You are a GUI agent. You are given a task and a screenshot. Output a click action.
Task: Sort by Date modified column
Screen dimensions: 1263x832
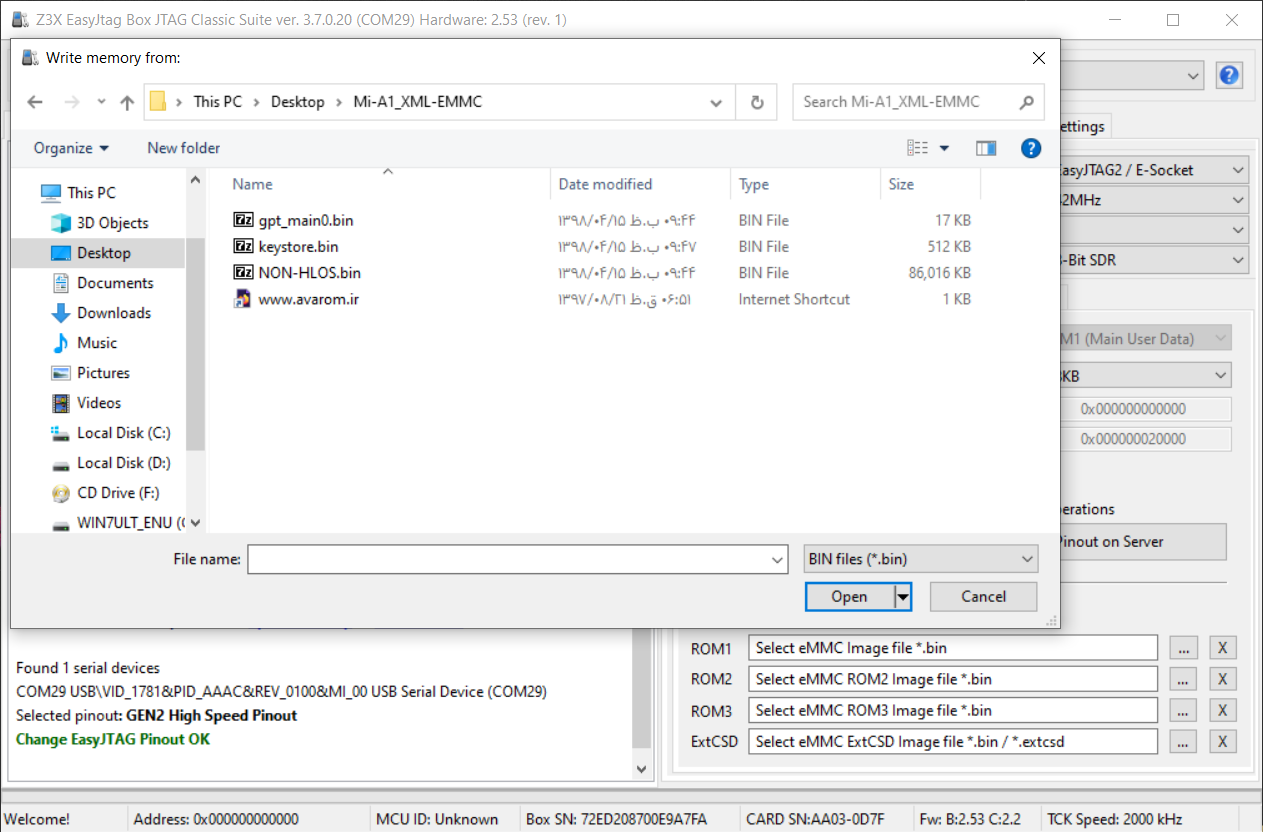coord(605,184)
